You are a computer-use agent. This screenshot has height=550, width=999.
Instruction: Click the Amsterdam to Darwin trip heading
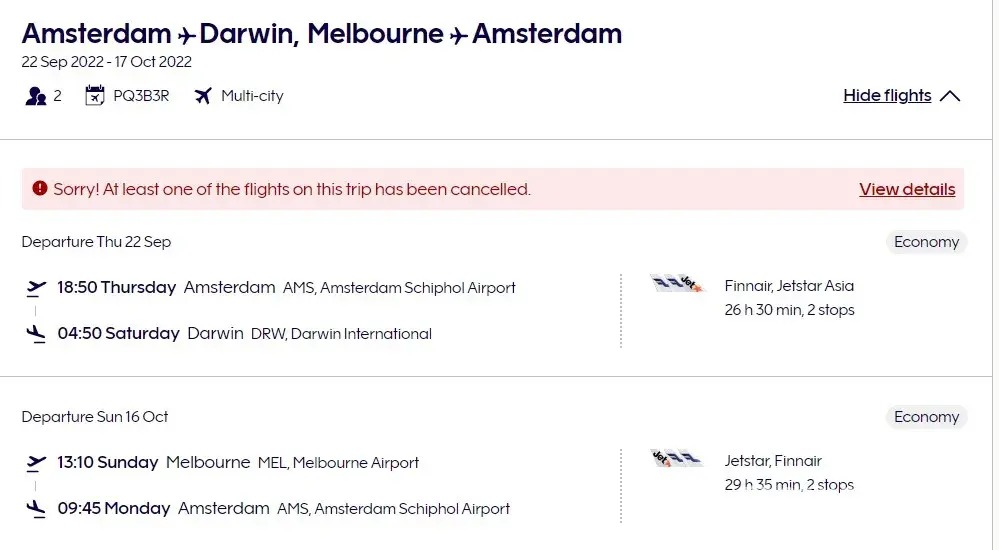321,33
